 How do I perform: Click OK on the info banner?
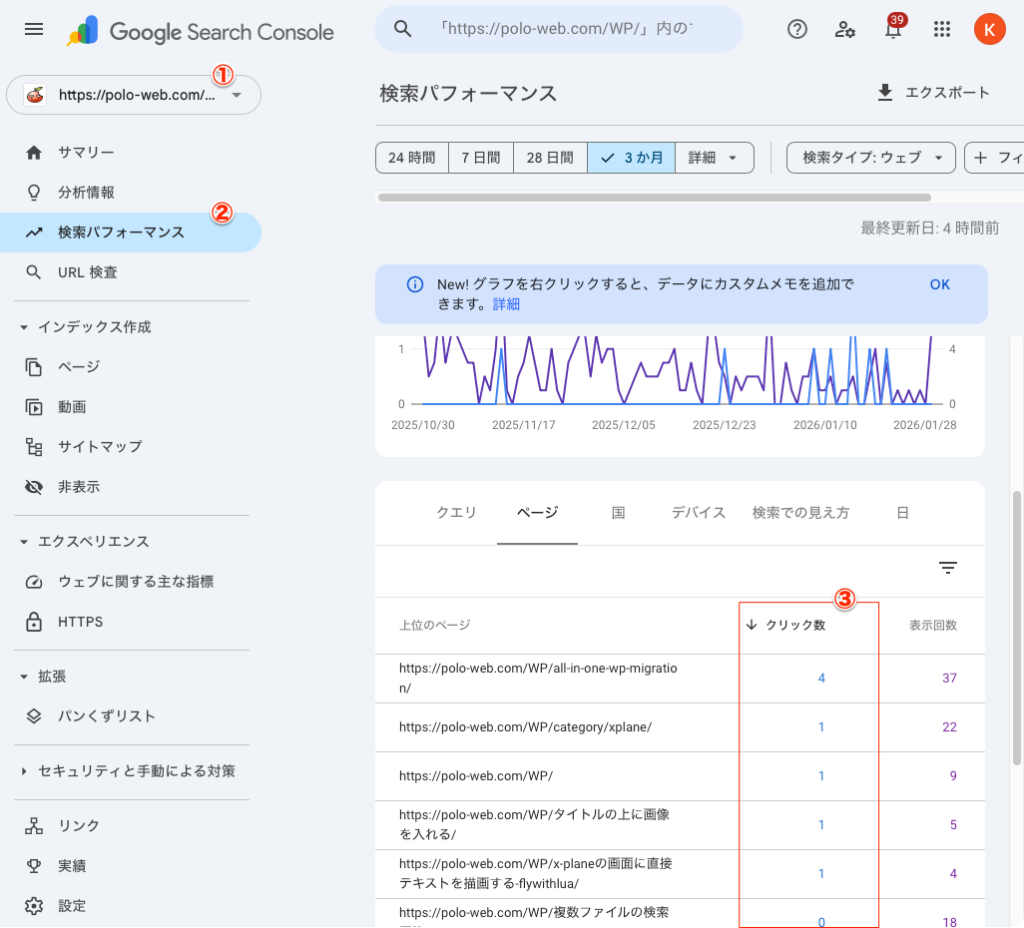tap(939, 285)
